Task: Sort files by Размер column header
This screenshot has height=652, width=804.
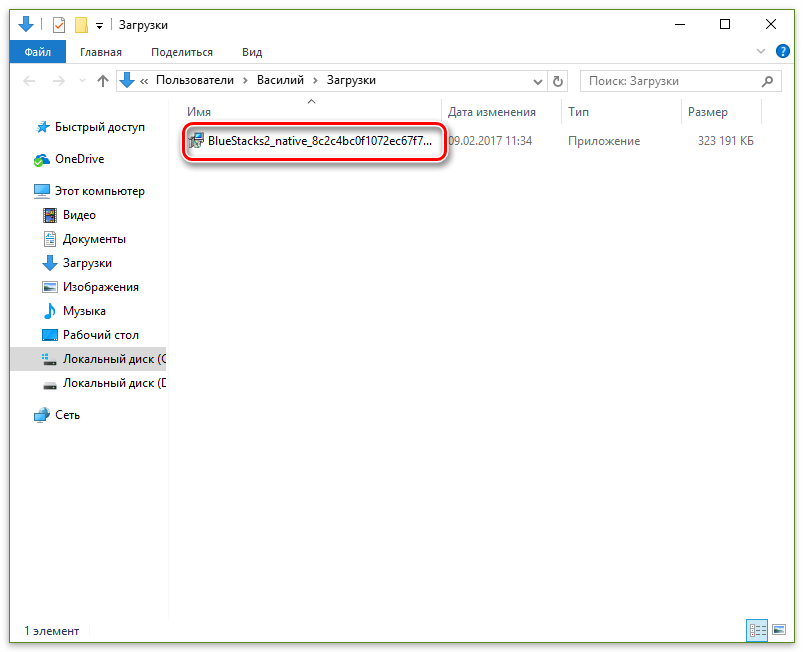Action: tap(708, 112)
